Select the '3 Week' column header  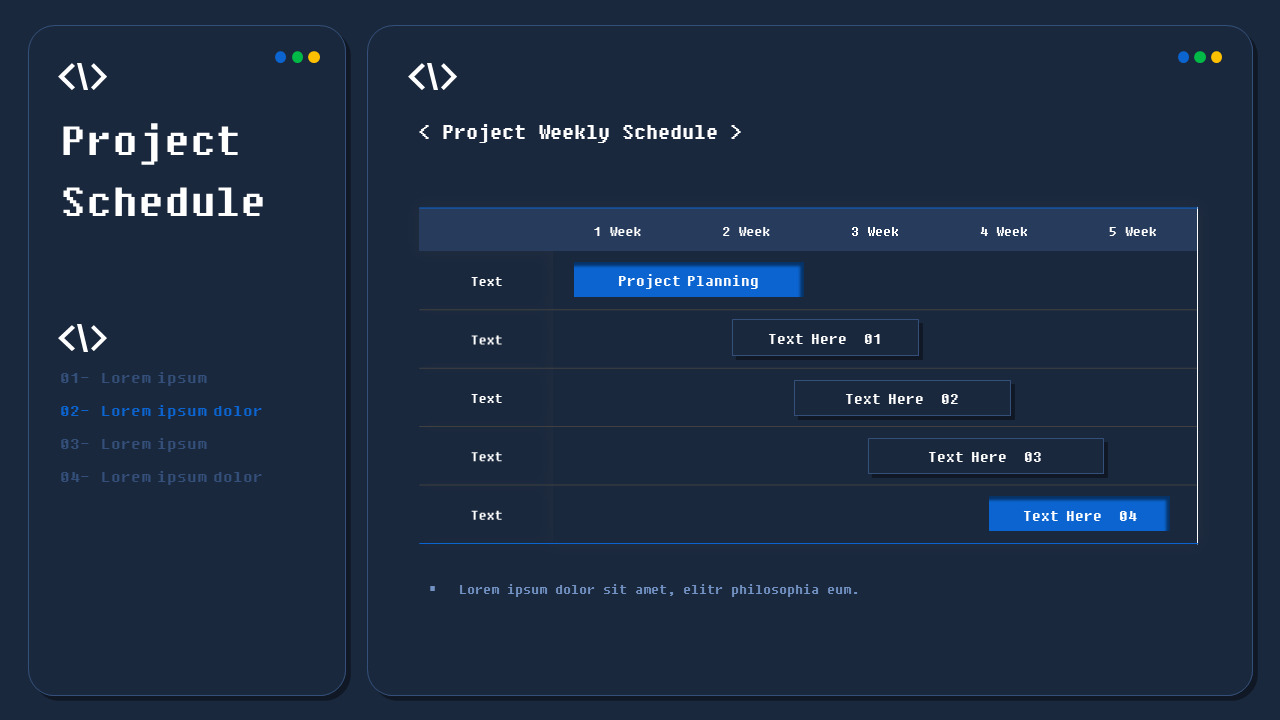(875, 231)
